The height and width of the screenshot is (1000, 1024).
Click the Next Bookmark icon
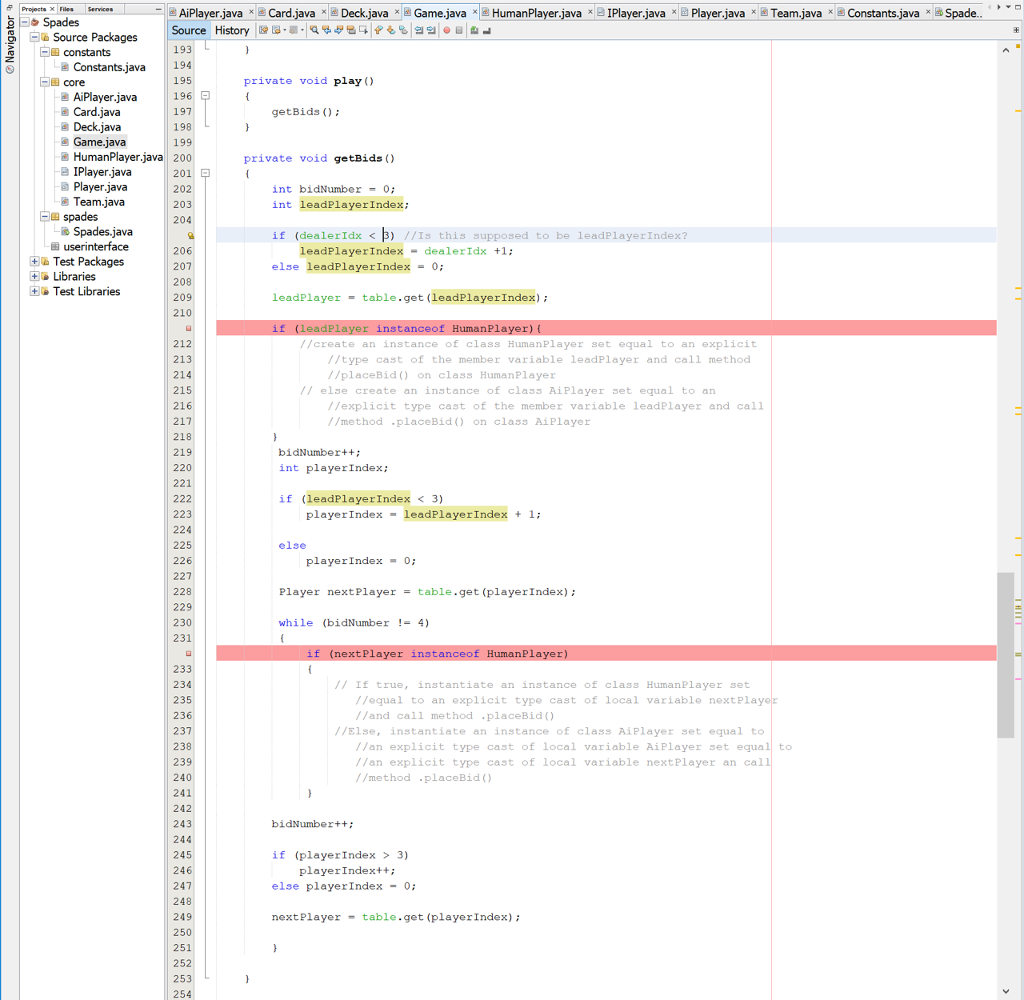pos(390,31)
